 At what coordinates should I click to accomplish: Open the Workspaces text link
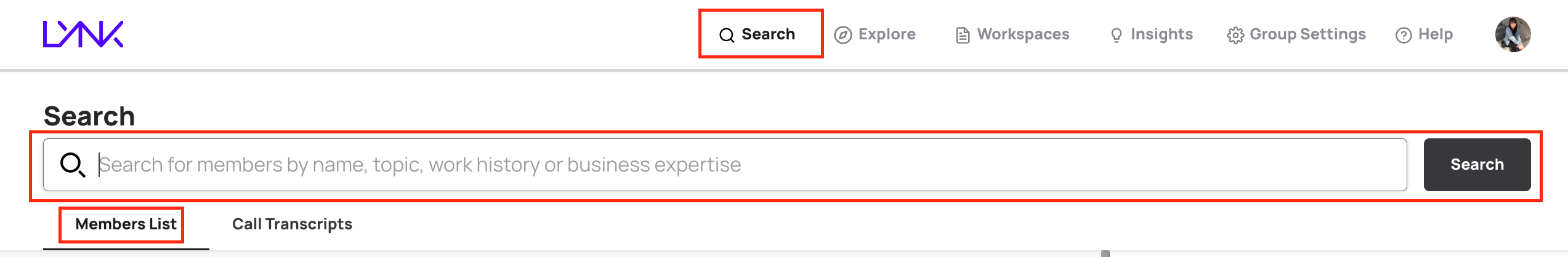(x=1023, y=34)
